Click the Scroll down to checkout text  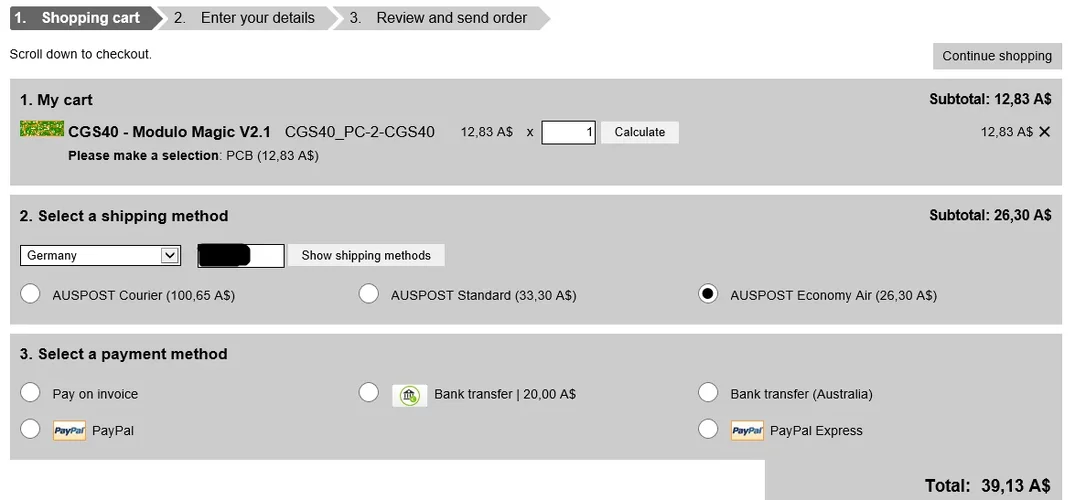click(81, 54)
